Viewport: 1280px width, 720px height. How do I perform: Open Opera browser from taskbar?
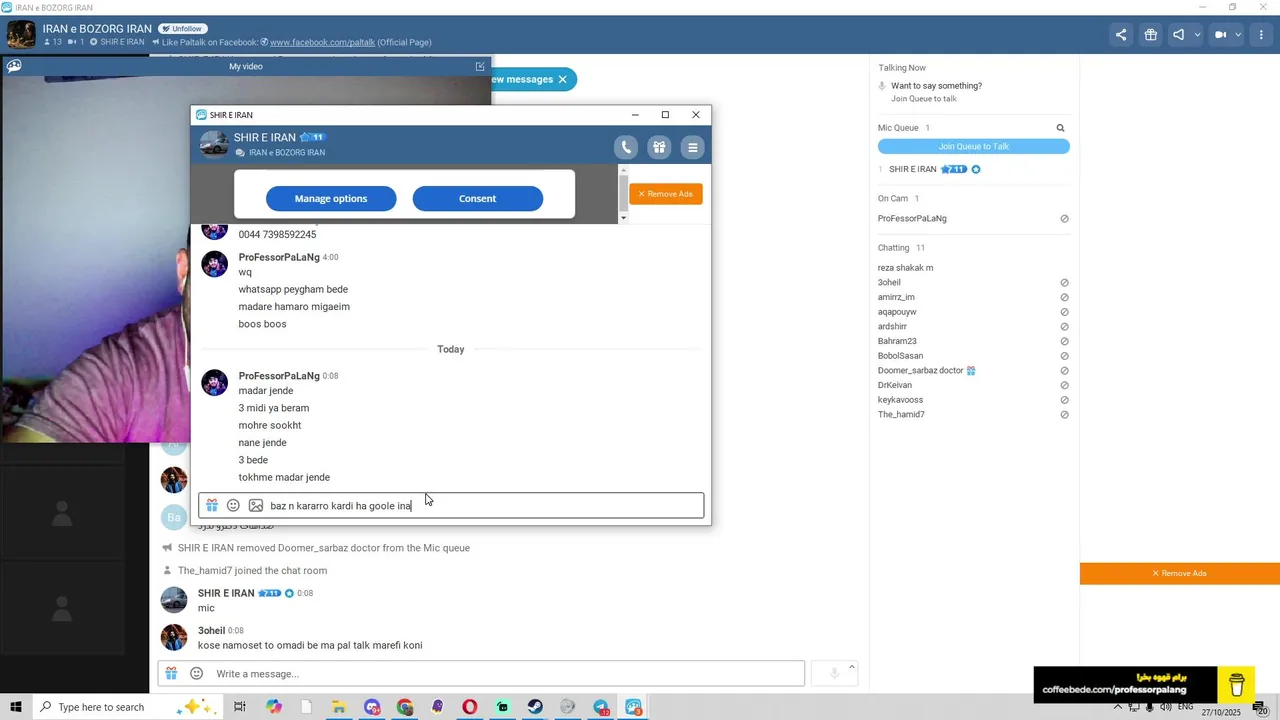tap(469, 707)
